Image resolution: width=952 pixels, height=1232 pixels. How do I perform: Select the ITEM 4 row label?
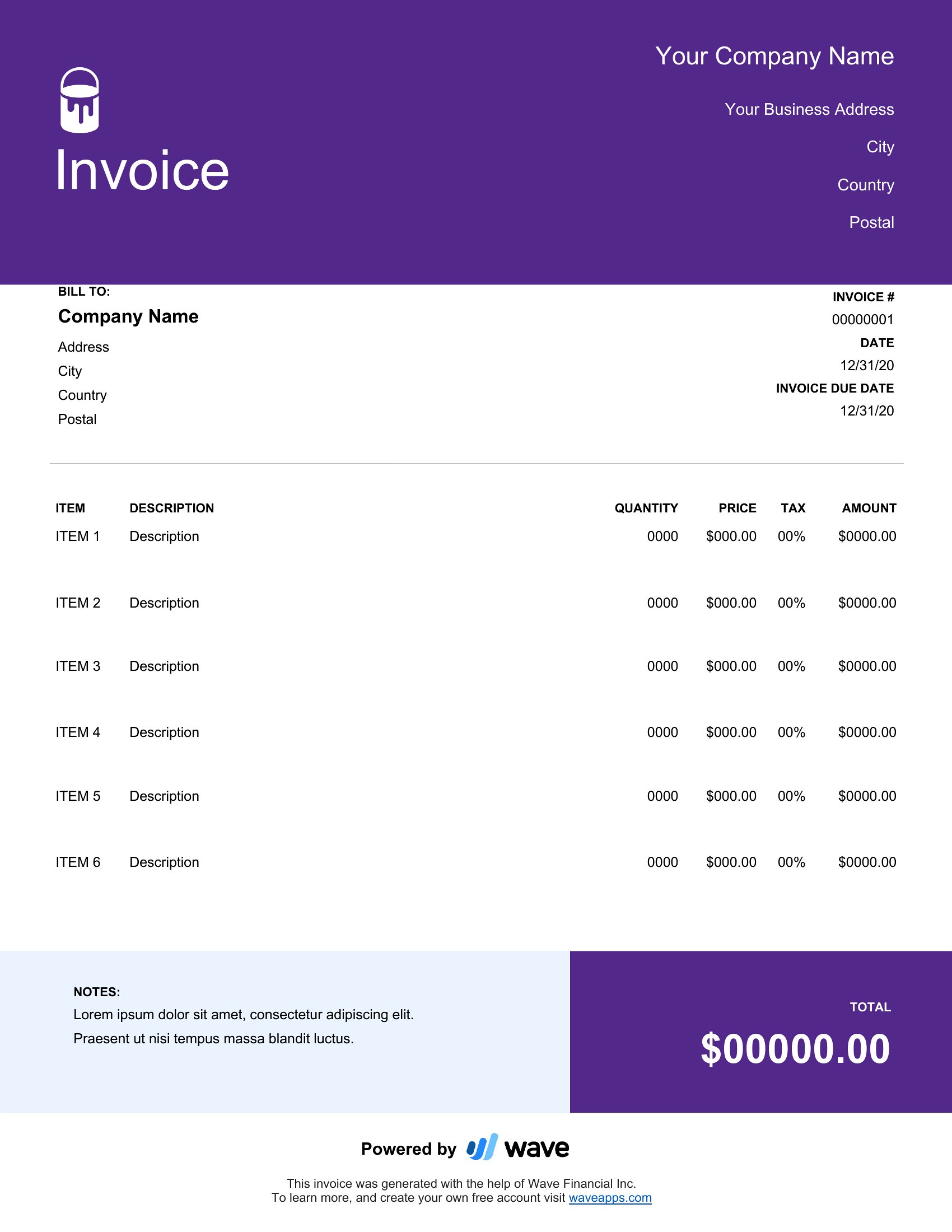78,732
